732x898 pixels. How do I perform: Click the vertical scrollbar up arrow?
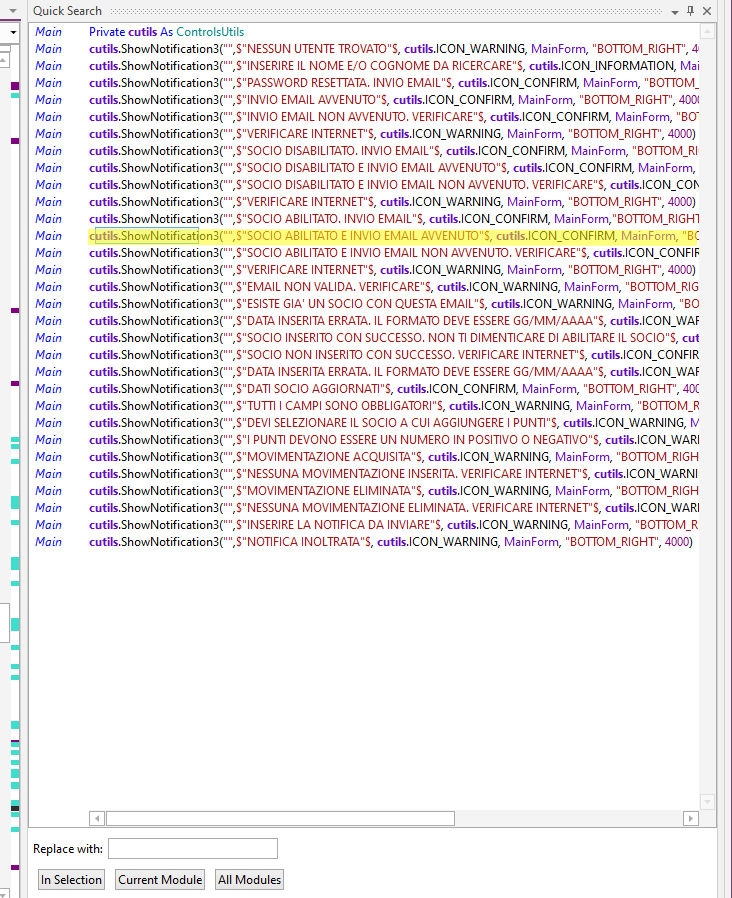[707, 31]
